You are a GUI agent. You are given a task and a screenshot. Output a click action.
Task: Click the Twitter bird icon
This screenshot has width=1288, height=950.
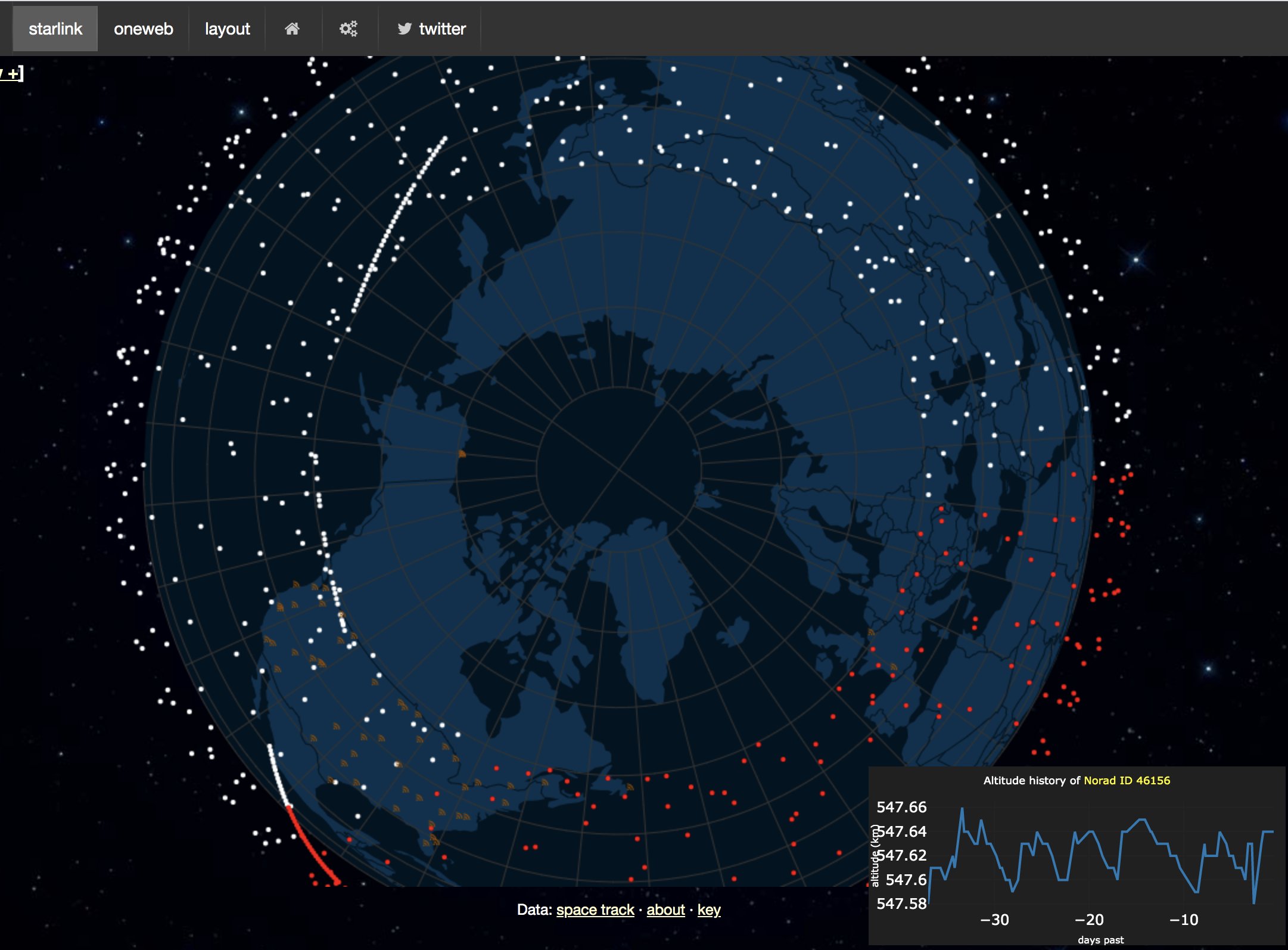click(405, 29)
